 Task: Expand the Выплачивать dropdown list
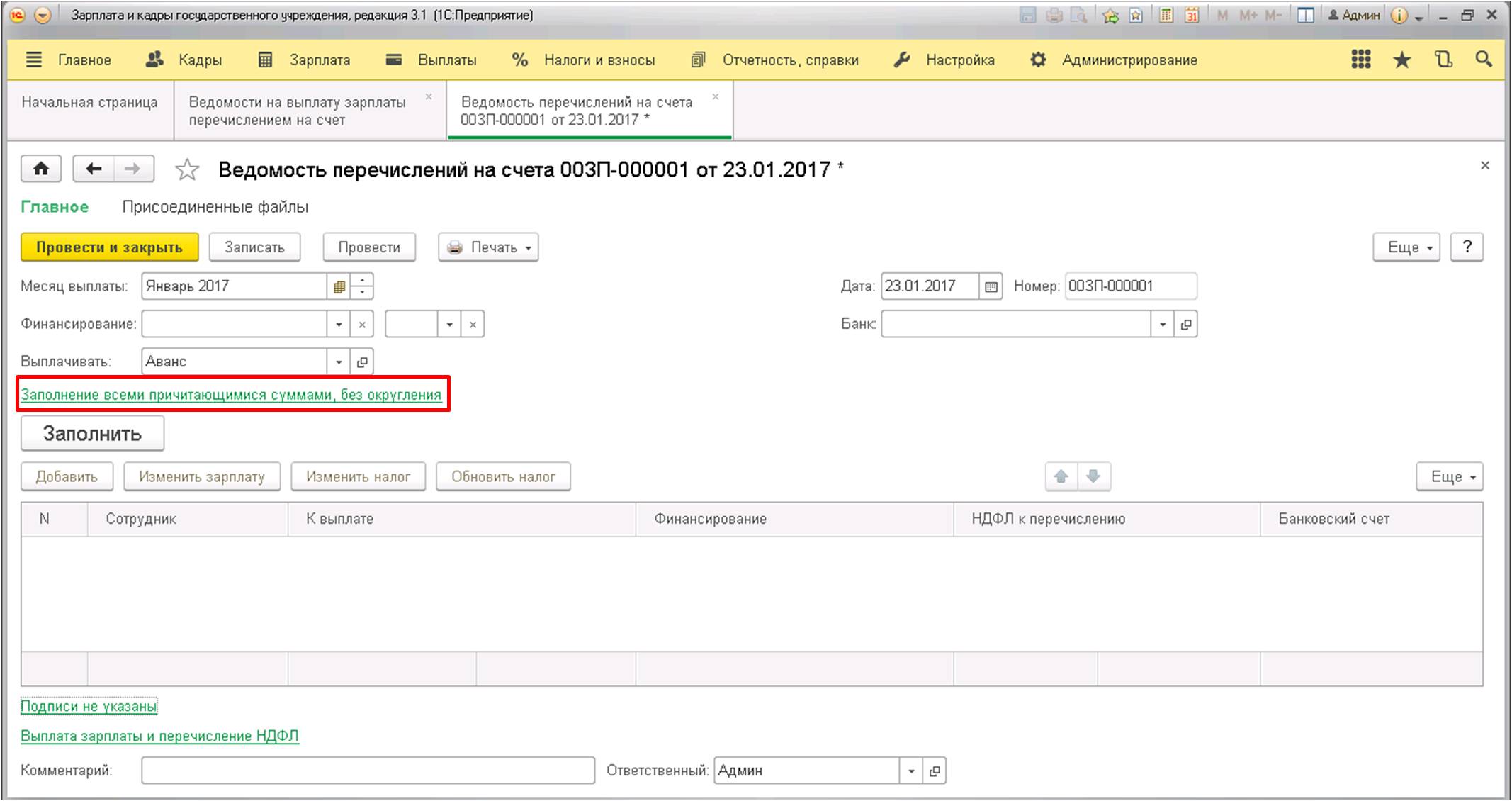[x=339, y=362]
